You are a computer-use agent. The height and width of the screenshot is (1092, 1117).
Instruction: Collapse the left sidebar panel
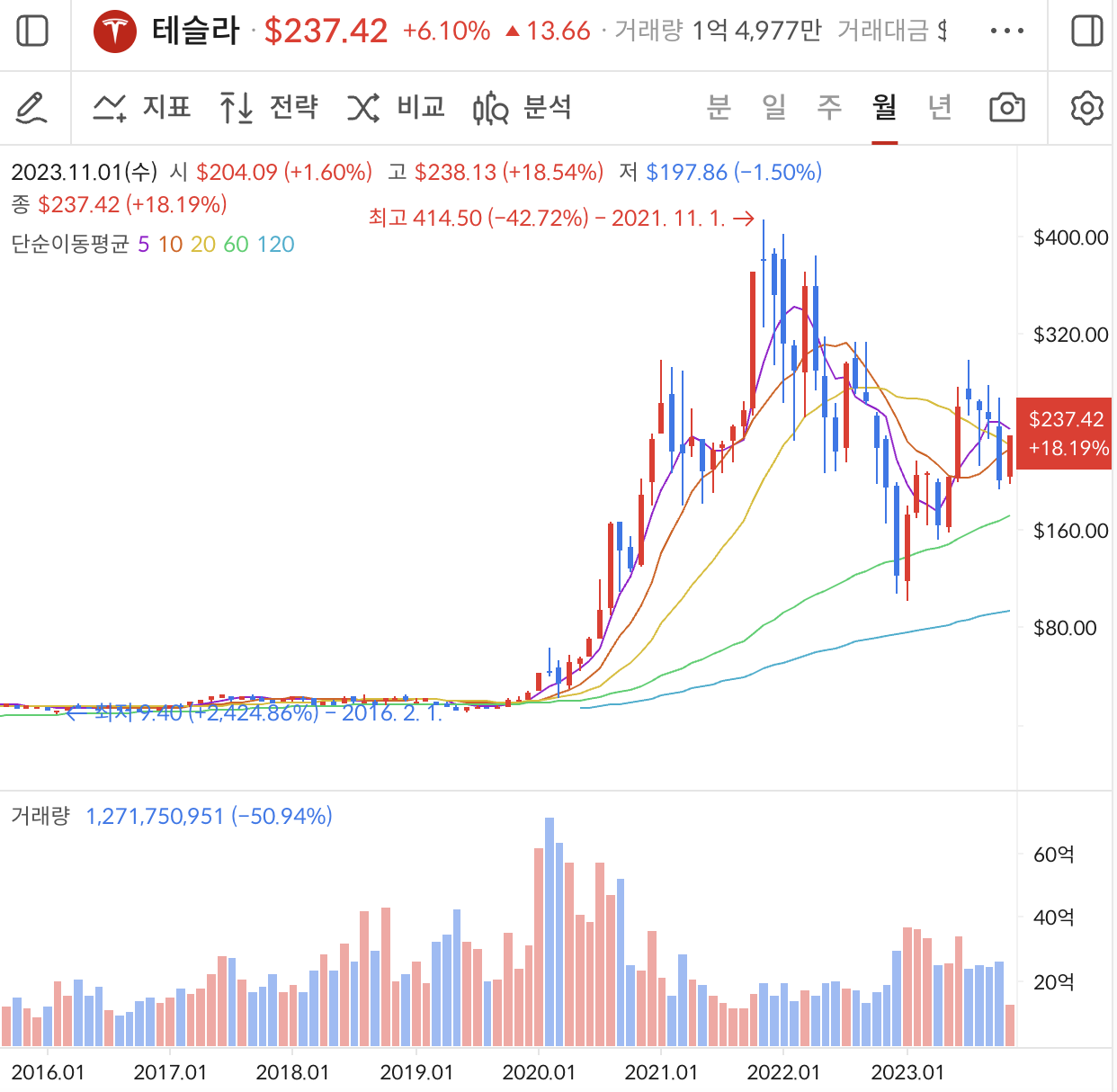coord(33,30)
